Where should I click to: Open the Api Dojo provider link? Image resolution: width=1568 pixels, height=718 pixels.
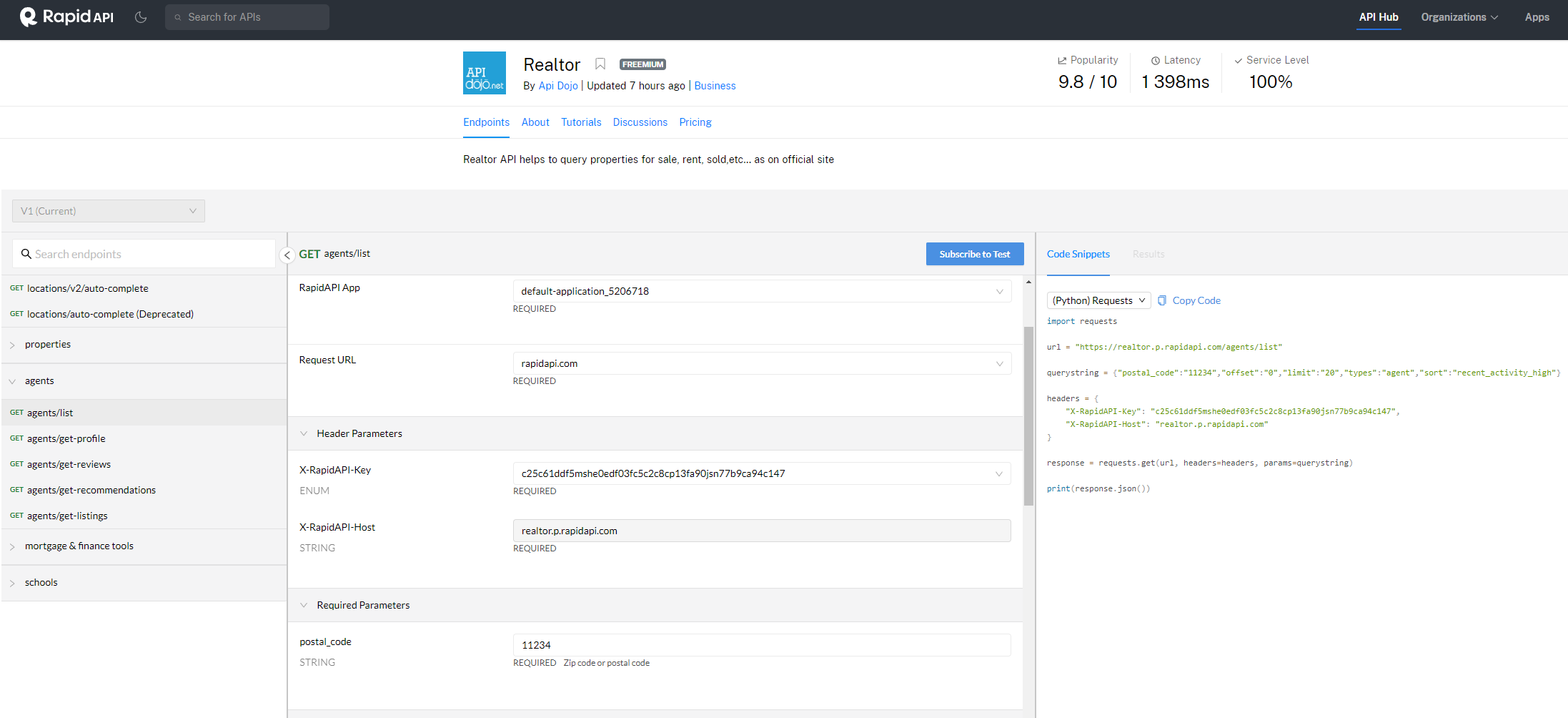click(x=558, y=86)
